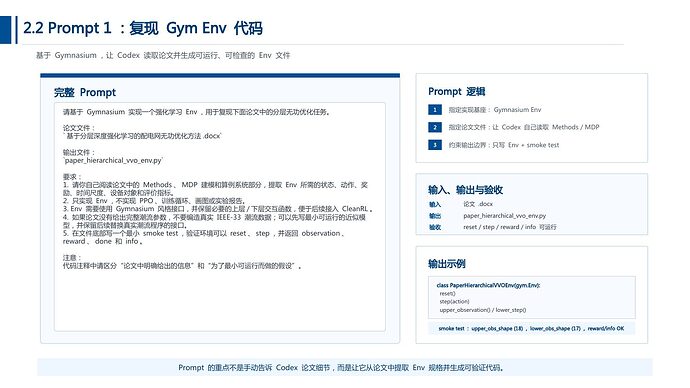The image size is (690, 388).
Task: Select the .docx paper filename line
Action: [x=143, y=136]
